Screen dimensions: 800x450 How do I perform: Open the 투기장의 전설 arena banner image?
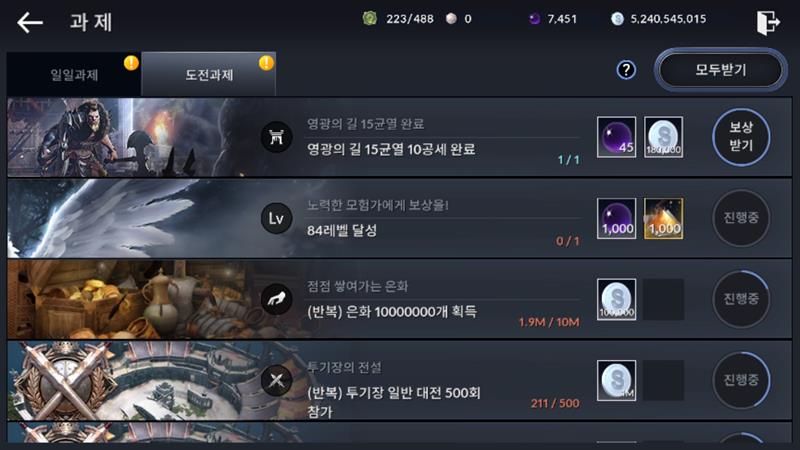(133, 381)
